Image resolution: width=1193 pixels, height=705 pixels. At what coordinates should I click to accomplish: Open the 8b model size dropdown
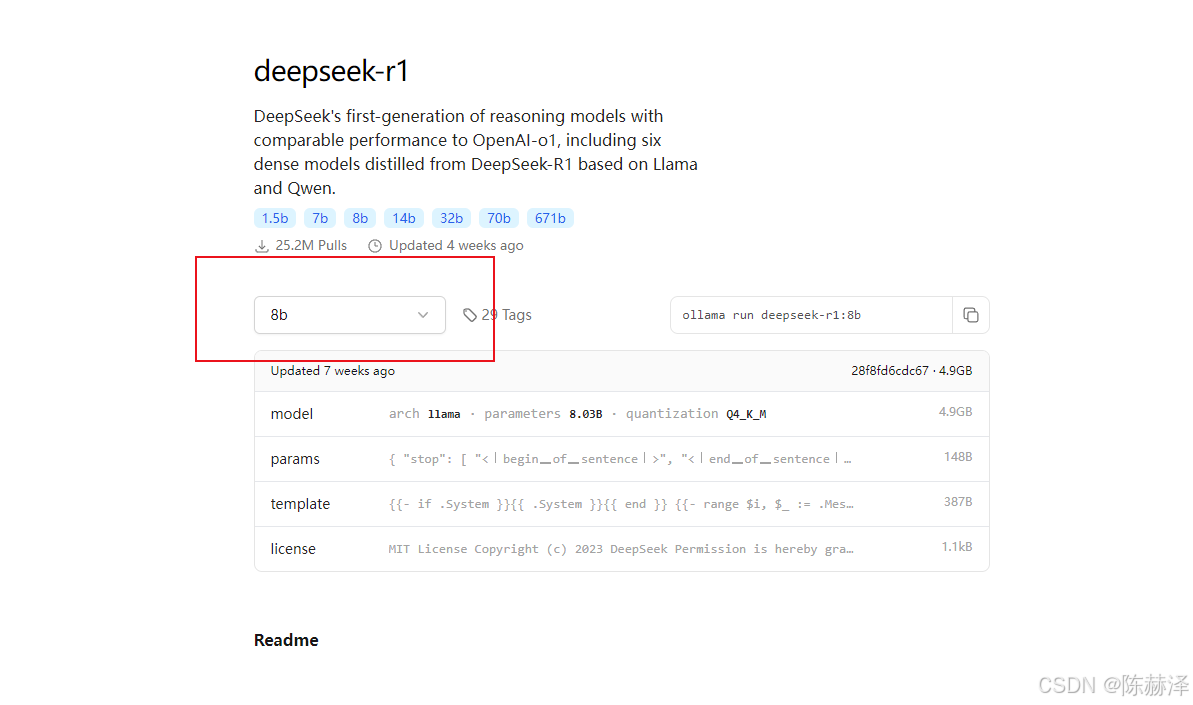coord(350,315)
